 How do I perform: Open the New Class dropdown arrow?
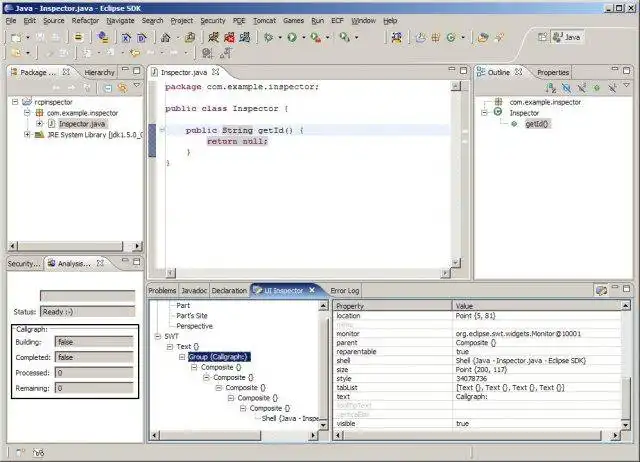[x=463, y=38]
